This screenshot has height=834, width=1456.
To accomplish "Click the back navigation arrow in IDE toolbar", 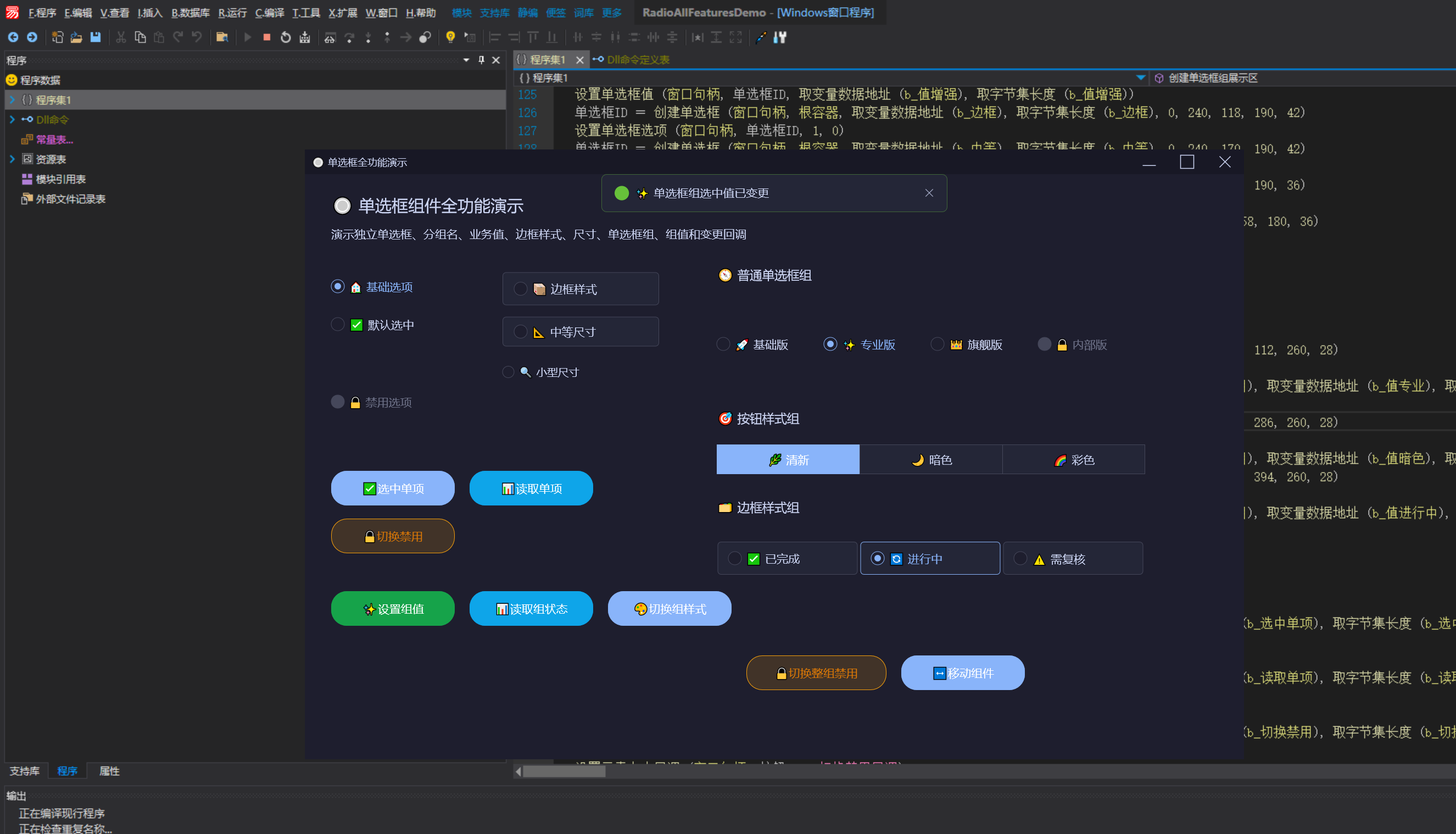I will [x=13, y=37].
